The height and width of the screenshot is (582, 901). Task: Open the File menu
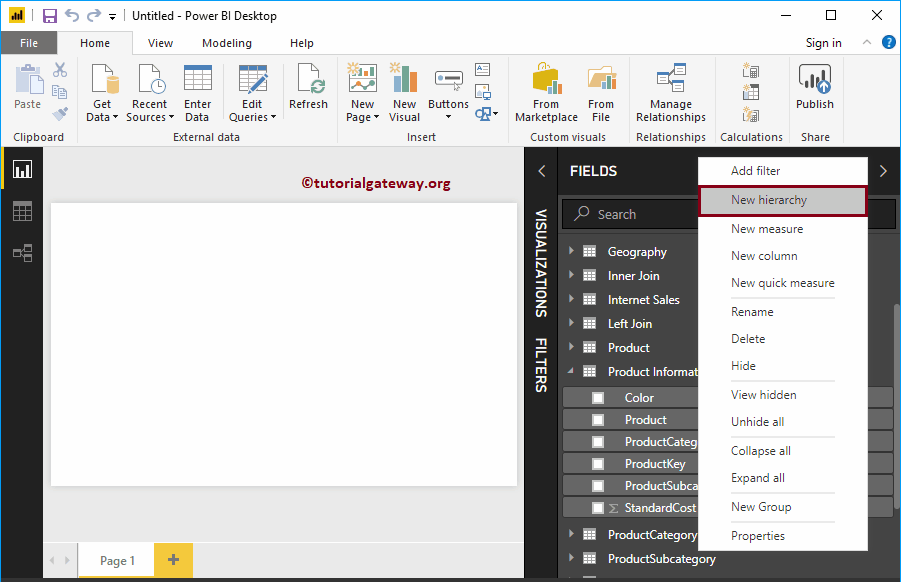pyautogui.click(x=29, y=43)
